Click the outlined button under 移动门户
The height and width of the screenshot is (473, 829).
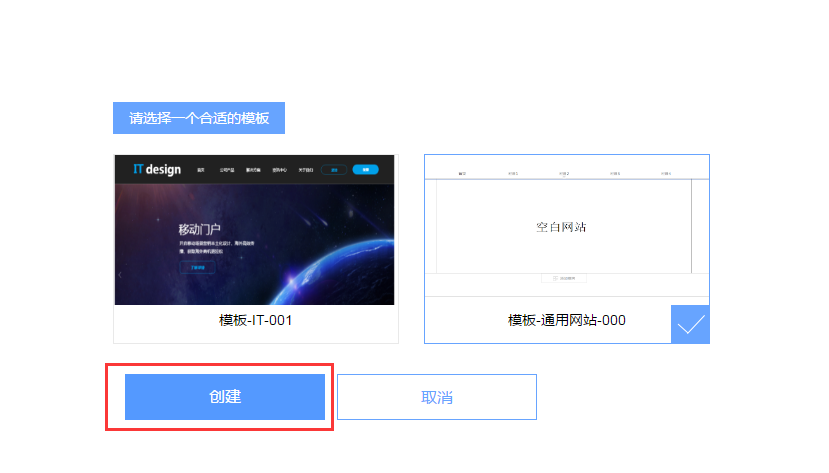[197, 267]
